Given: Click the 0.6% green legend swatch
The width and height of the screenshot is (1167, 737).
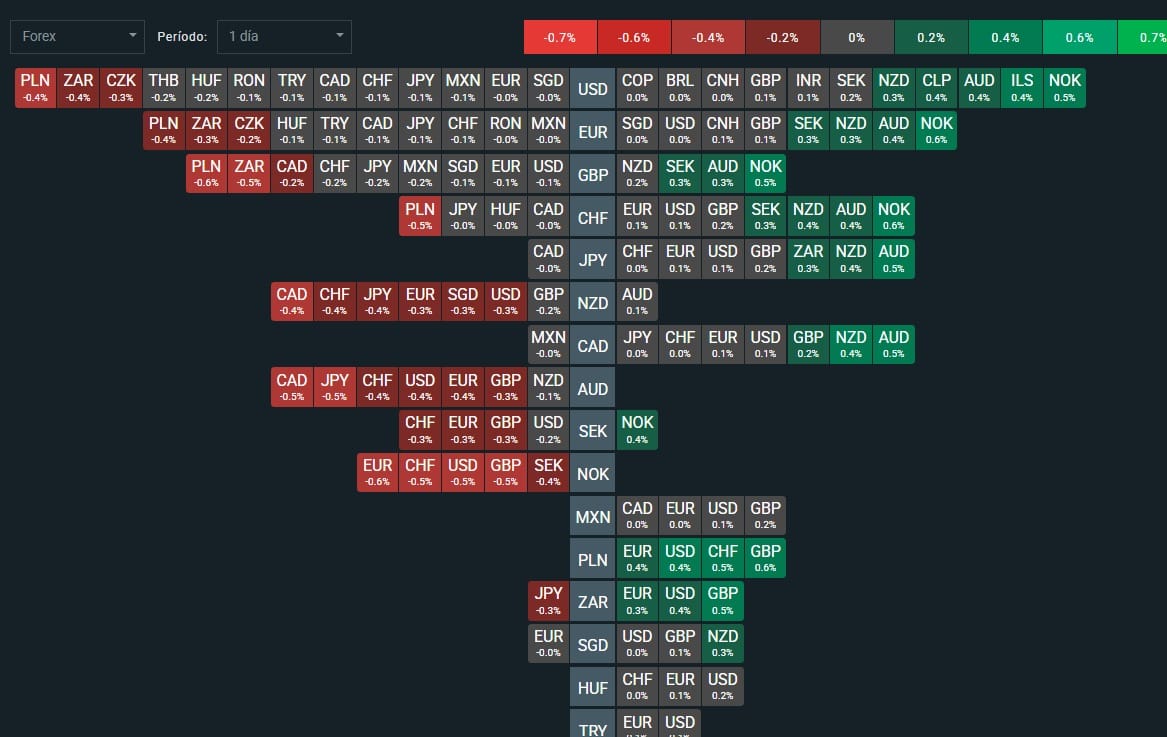Looking at the screenshot, I should [x=1079, y=37].
